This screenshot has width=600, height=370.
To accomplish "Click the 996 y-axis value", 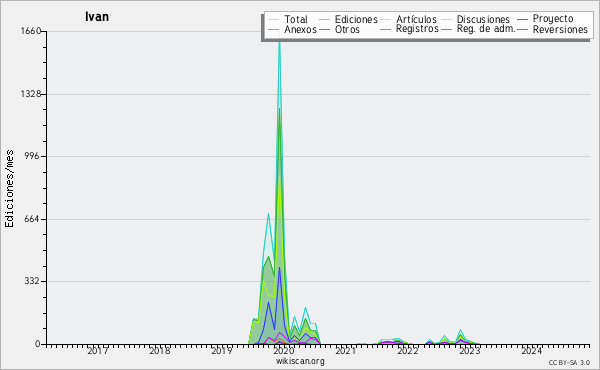I will point(33,156).
